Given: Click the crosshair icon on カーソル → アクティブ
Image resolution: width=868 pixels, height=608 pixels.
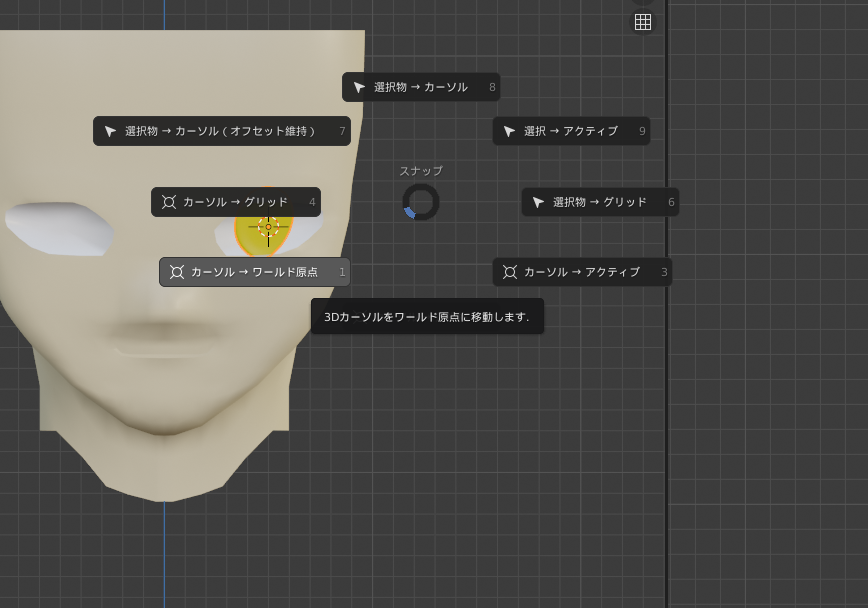Looking at the screenshot, I should (x=508, y=271).
